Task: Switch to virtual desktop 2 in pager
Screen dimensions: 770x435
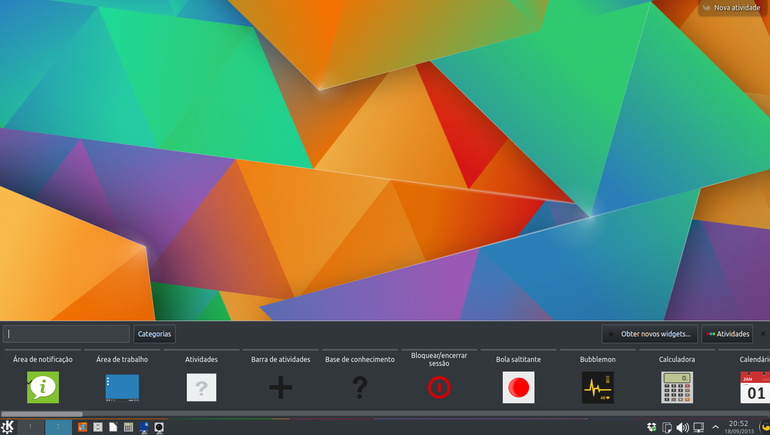Action: click(58, 427)
